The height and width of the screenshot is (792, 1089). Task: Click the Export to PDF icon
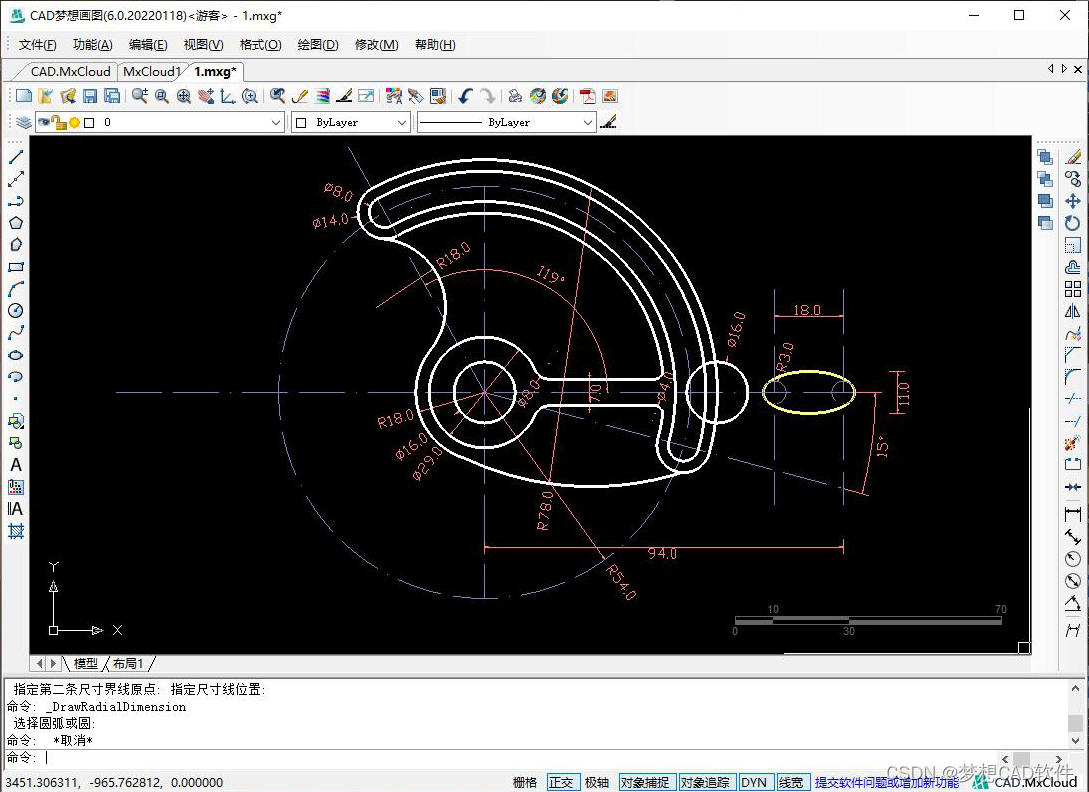pyautogui.click(x=588, y=96)
